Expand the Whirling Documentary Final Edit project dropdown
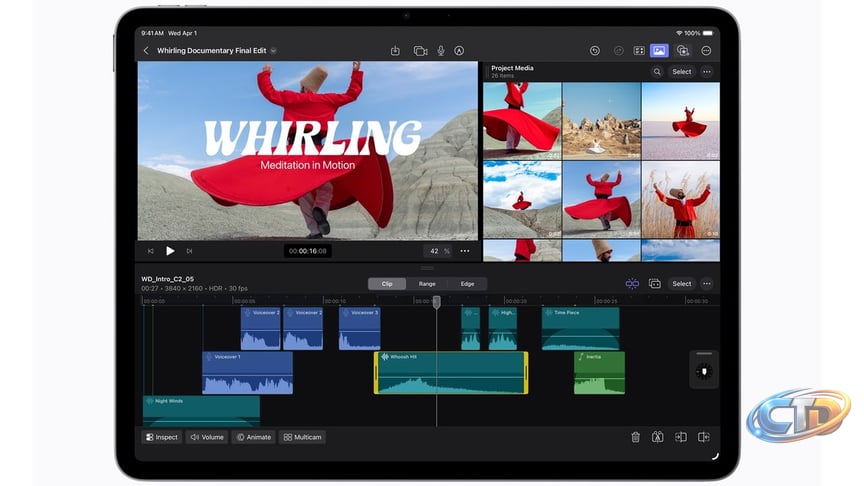The width and height of the screenshot is (864, 486). 273,50
